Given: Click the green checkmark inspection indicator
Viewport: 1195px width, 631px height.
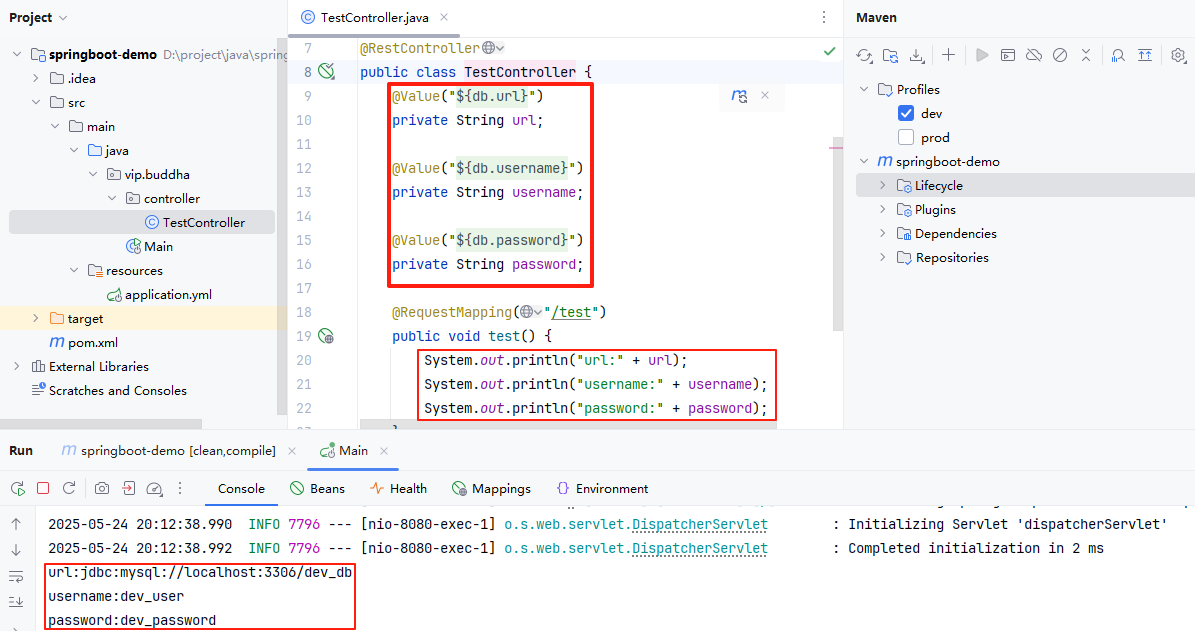Looking at the screenshot, I should click(x=829, y=51).
